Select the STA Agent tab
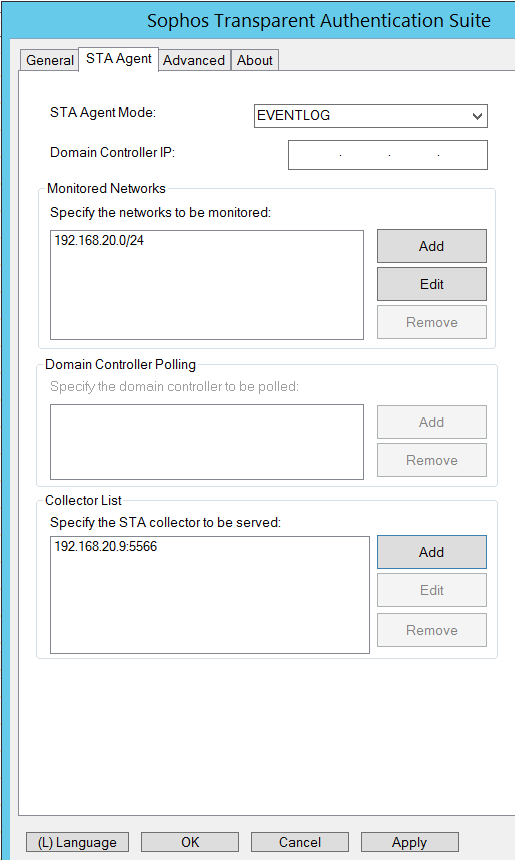515x860 pixels. pos(118,59)
